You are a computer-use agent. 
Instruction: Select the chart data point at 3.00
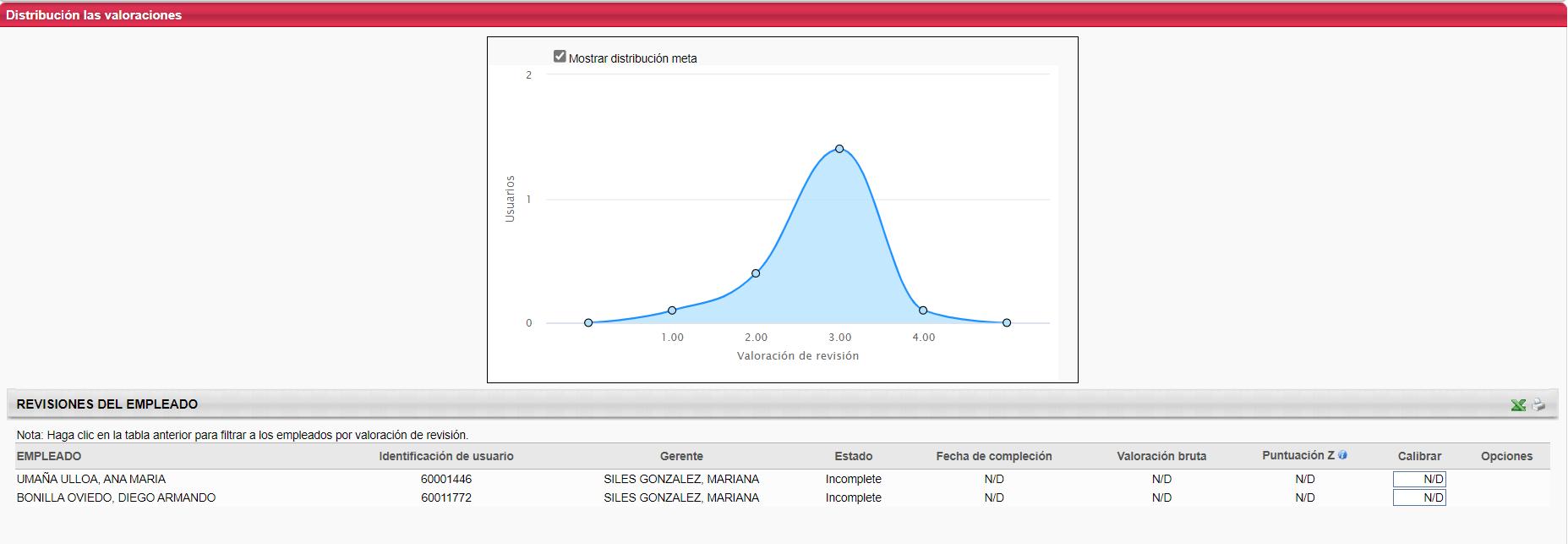click(x=839, y=149)
